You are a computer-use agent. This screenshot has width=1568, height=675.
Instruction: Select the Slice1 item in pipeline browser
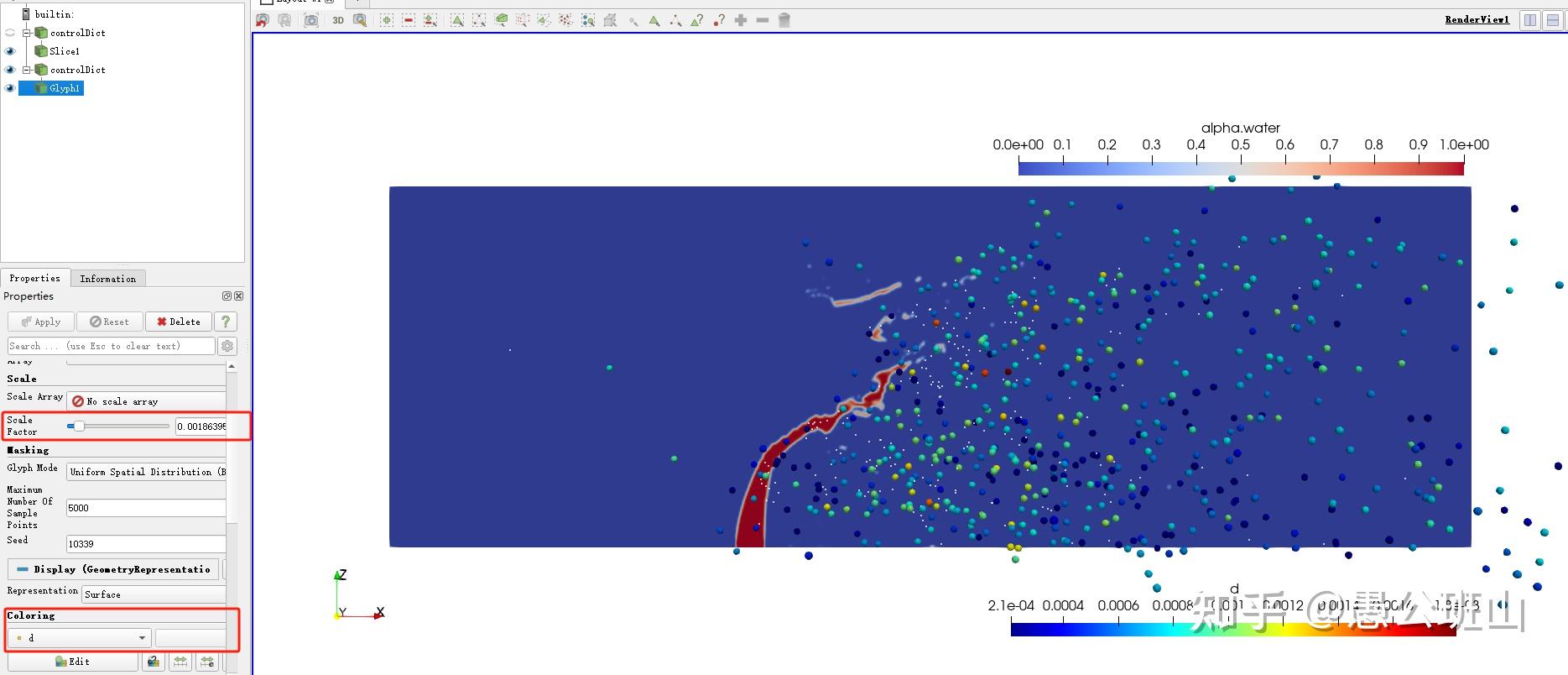point(65,51)
